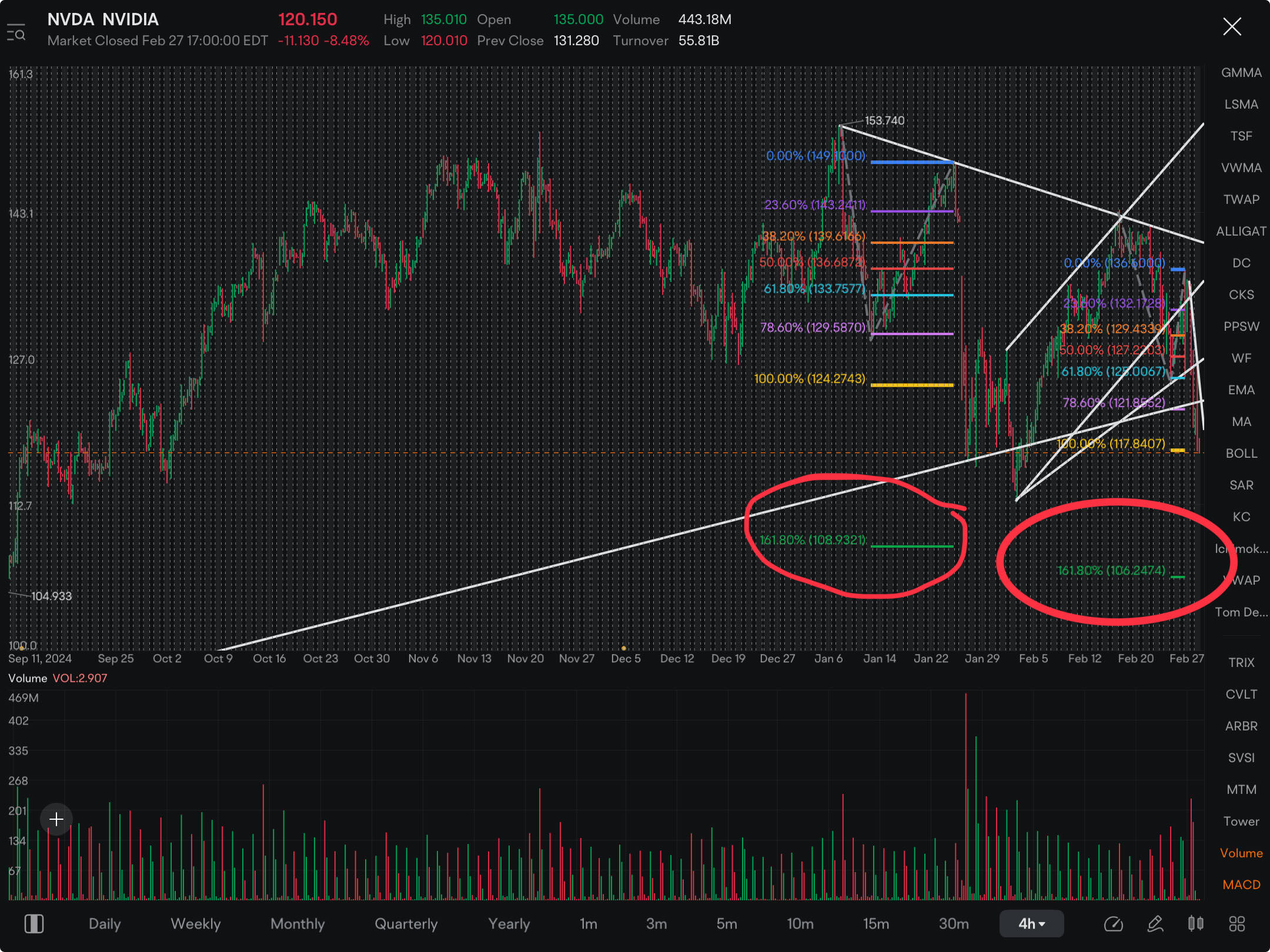Viewport: 1270px width, 952px height.
Task: Select the 161.80% (108.9321) Fibonacci level
Action: 813,539
